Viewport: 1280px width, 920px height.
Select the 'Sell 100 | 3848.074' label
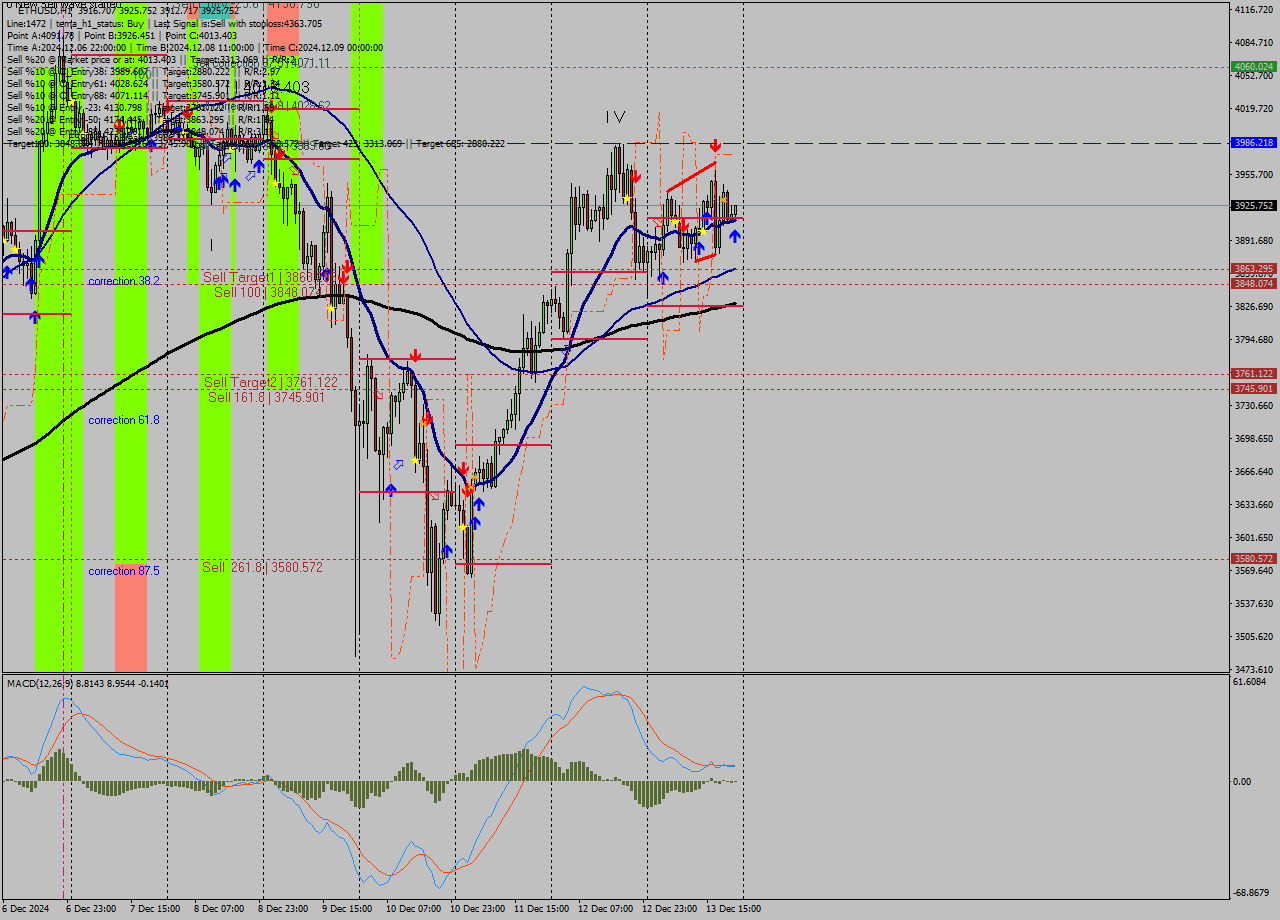pyautogui.click(x=268, y=292)
